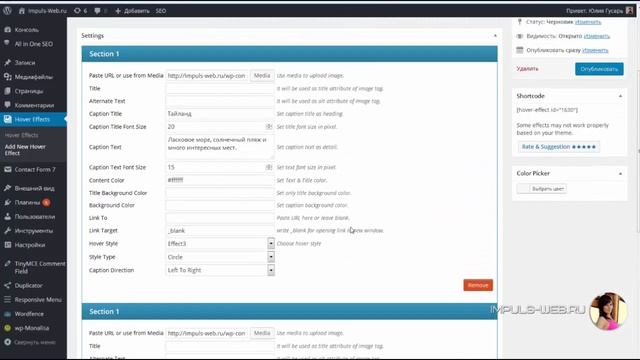Click the wp-Monalisa smiley icon
Image resolution: width=640 pixels, height=360 pixels.
7,328
